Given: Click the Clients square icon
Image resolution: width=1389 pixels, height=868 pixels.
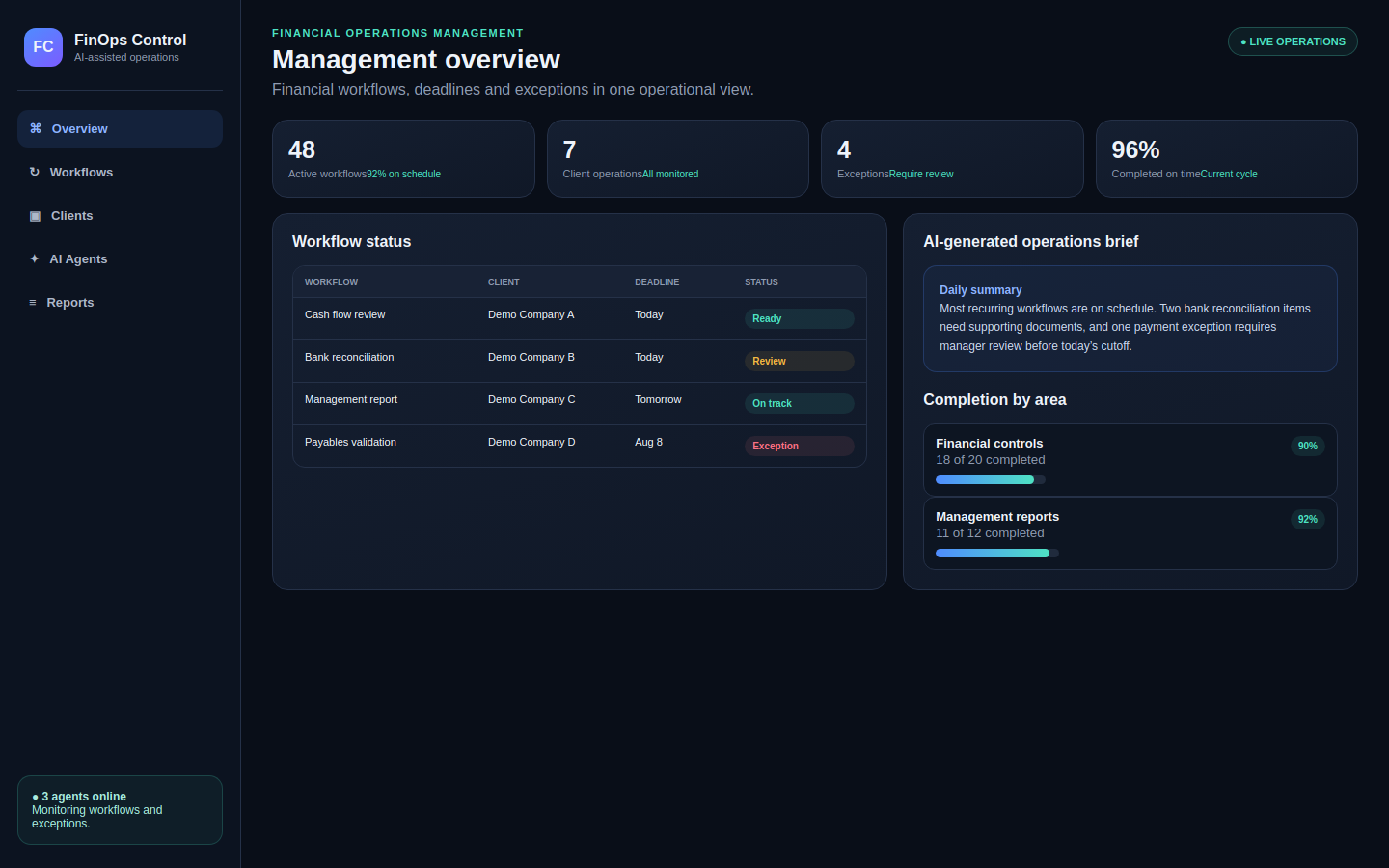Looking at the screenshot, I should pos(35,216).
